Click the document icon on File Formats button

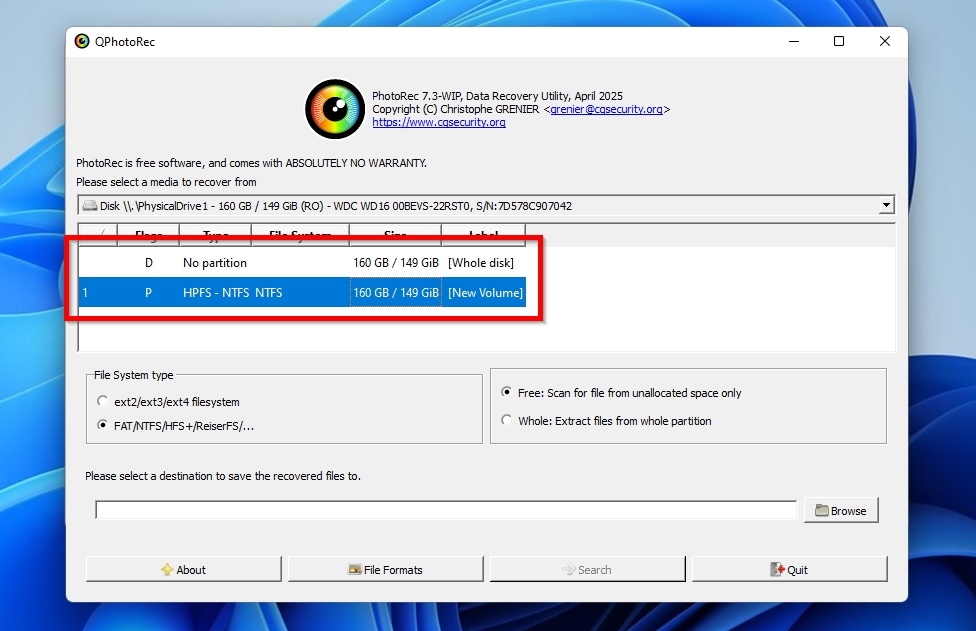pos(355,568)
